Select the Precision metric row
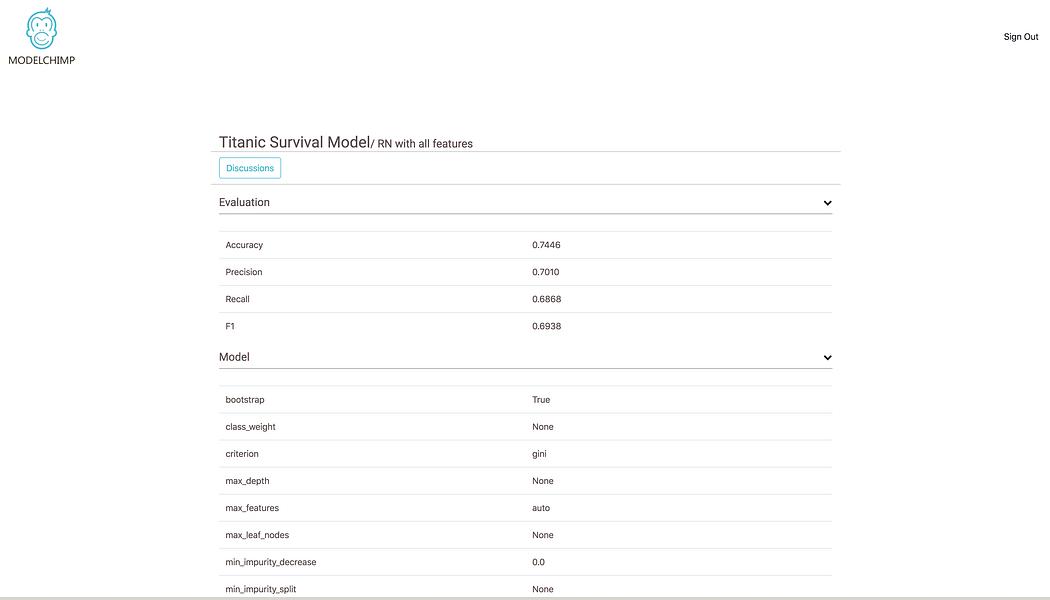The height and width of the screenshot is (600, 1050). click(526, 272)
